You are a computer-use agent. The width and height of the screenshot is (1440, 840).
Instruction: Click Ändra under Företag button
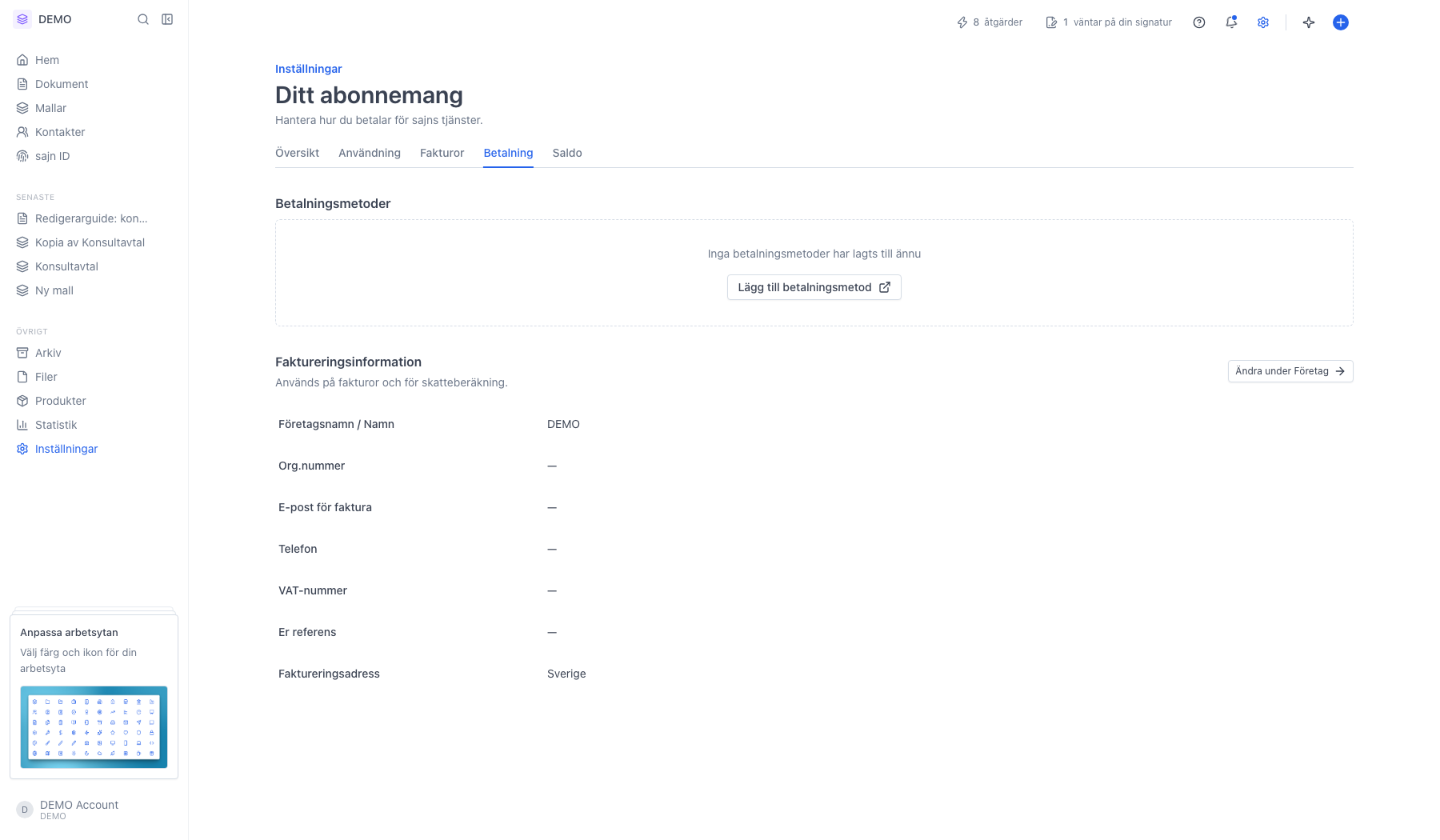click(x=1290, y=371)
